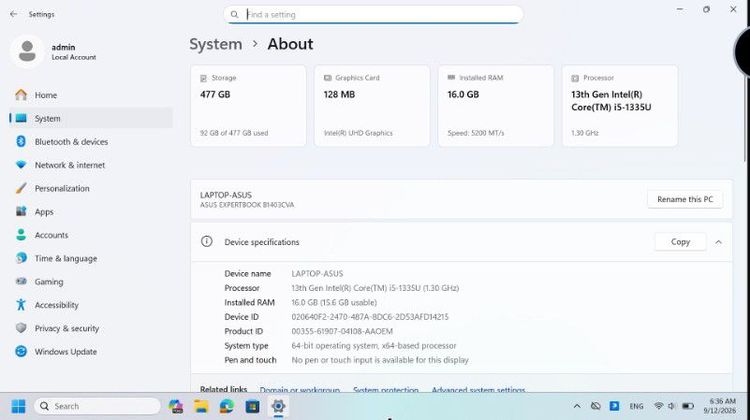Image resolution: width=750 pixels, height=420 pixels.
Task: Open the Graphics Card 128 MB card
Action: 372,106
